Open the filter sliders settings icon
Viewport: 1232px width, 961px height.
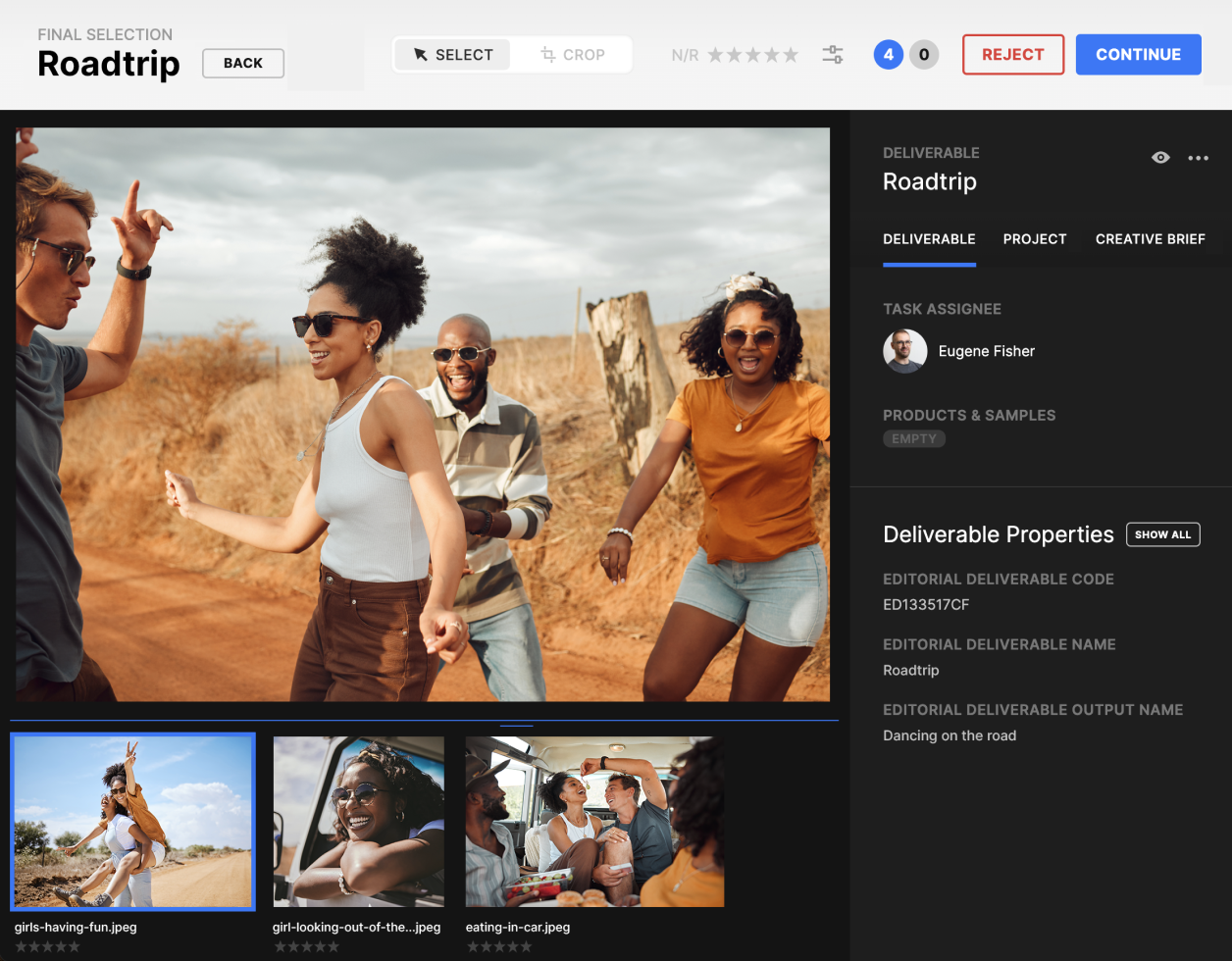tap(833, 55)
